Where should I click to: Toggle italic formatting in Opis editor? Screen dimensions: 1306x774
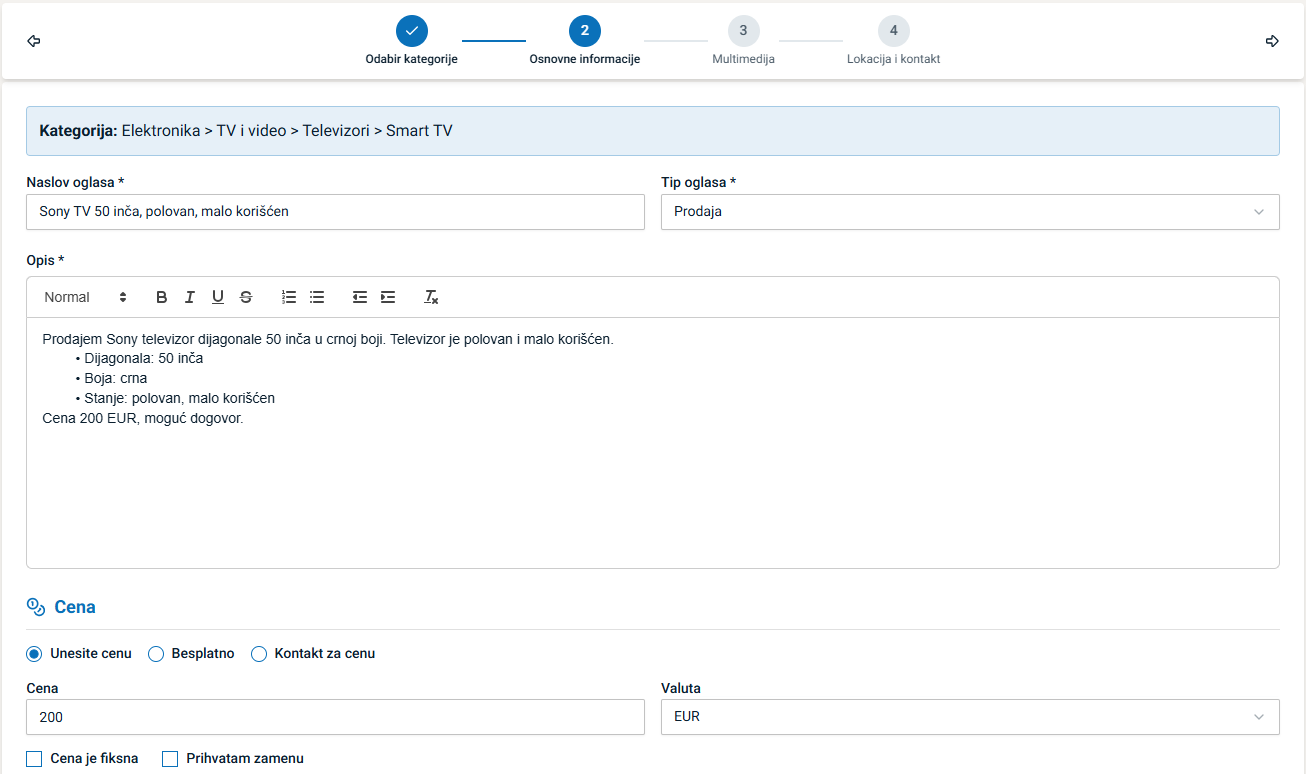(x=189, y=297)
